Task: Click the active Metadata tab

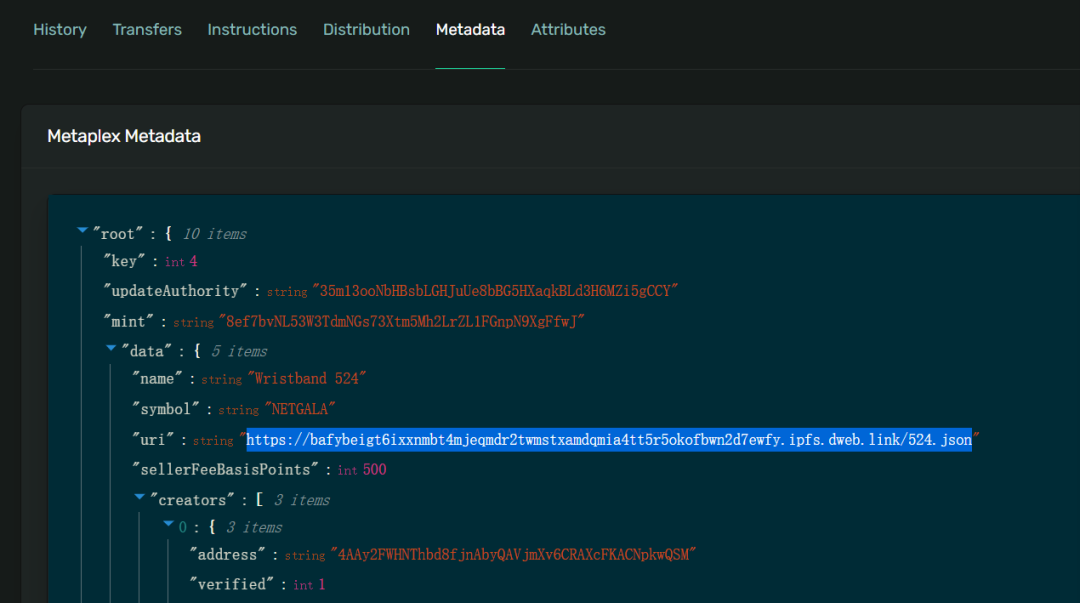Action: pos(470,30)
